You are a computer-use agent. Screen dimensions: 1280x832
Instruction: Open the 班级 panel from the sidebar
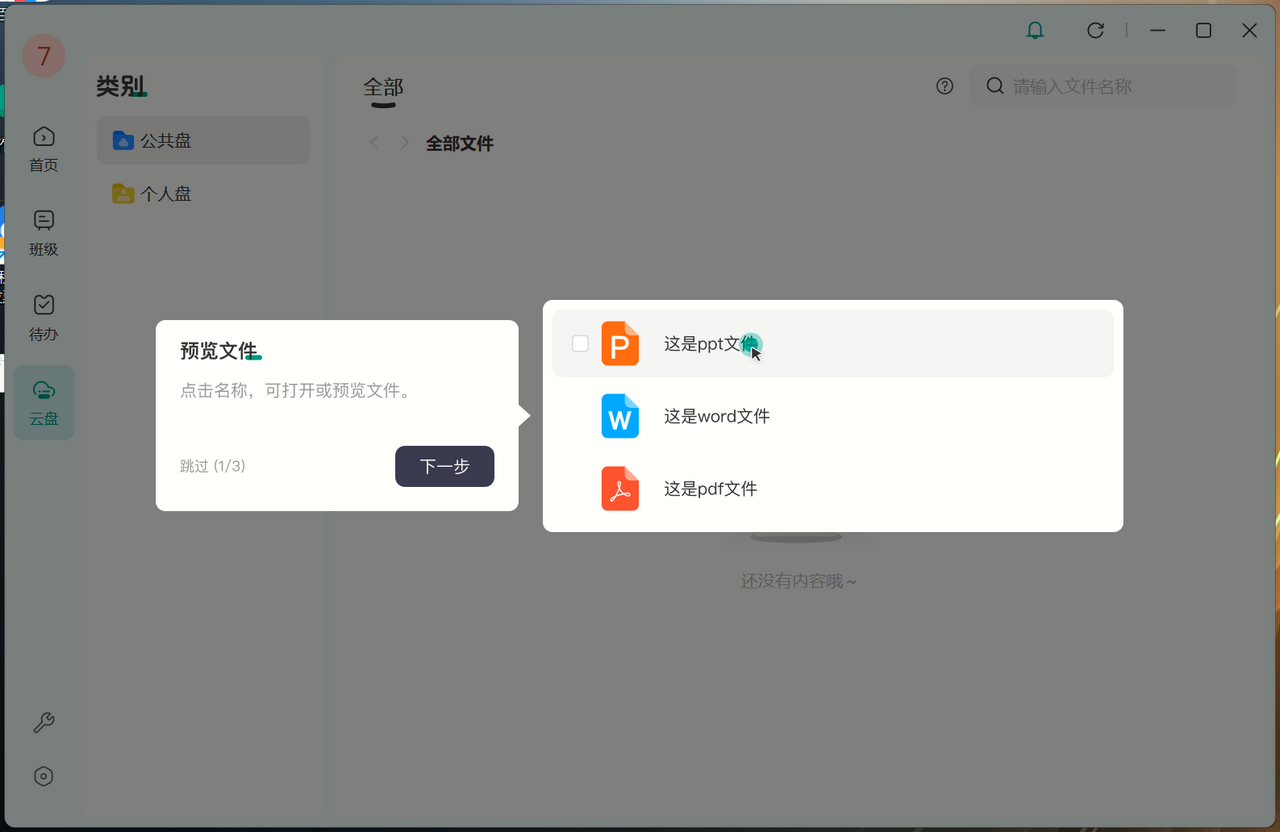43,232
